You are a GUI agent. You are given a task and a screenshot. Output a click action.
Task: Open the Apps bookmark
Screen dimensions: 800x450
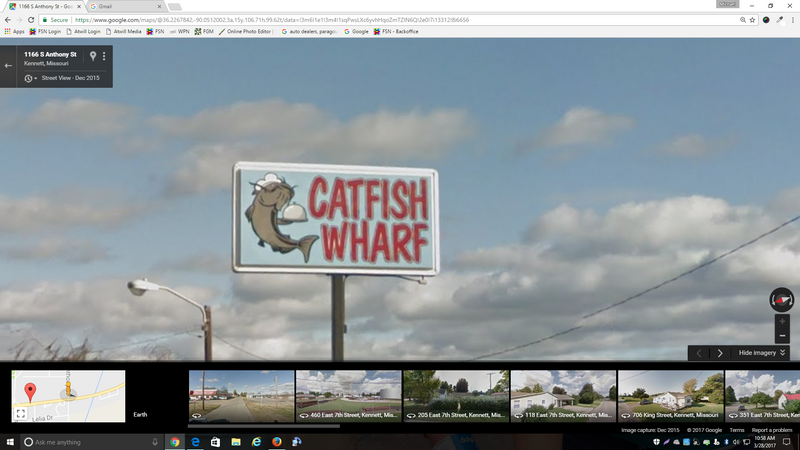point(14,32)
